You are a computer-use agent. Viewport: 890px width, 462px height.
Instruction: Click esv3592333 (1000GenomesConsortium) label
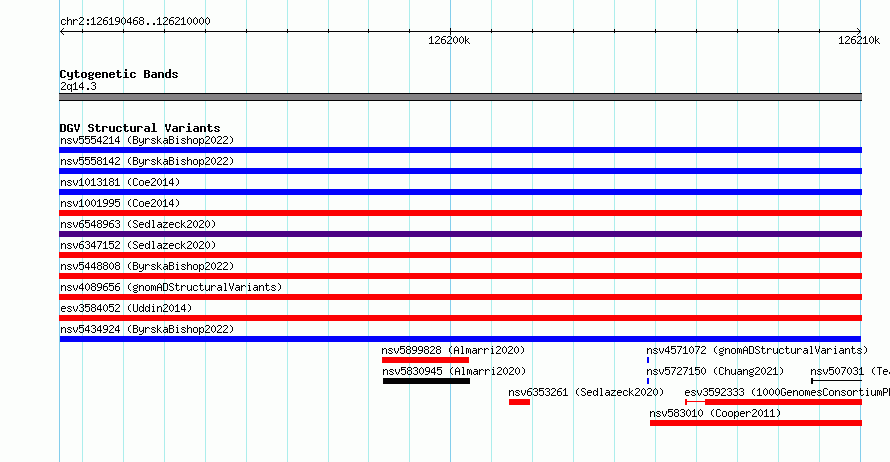[x=787, y=392]
